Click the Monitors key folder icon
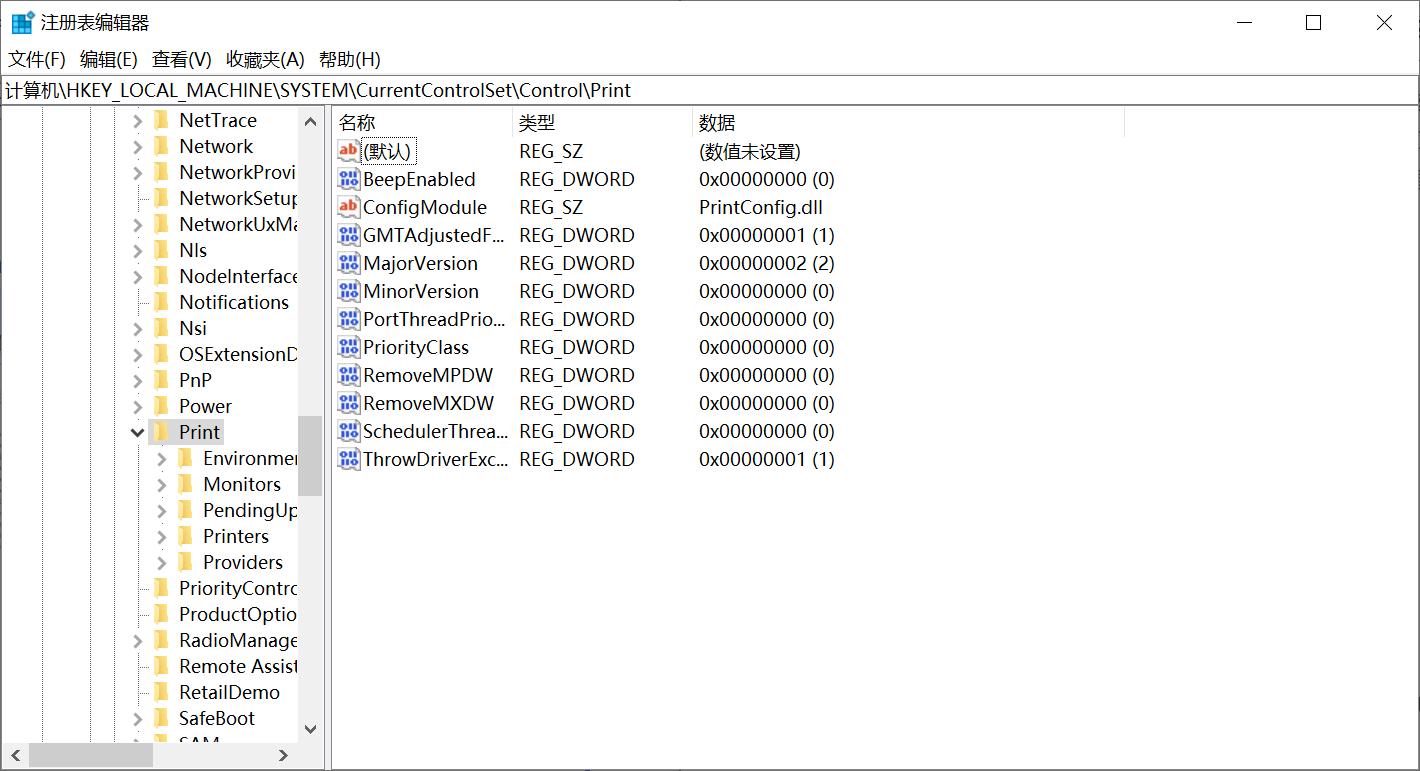 (187, 484)
